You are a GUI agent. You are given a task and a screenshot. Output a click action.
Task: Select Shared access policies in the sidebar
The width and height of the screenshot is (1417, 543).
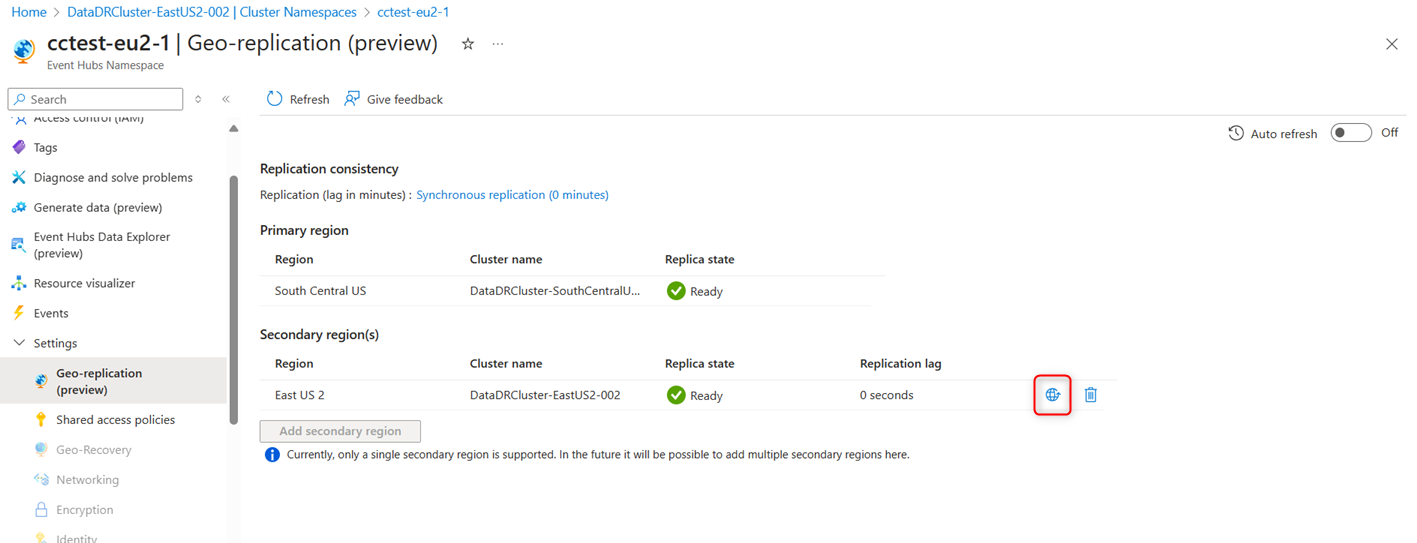pyautogui.click(x=115, y=420)
